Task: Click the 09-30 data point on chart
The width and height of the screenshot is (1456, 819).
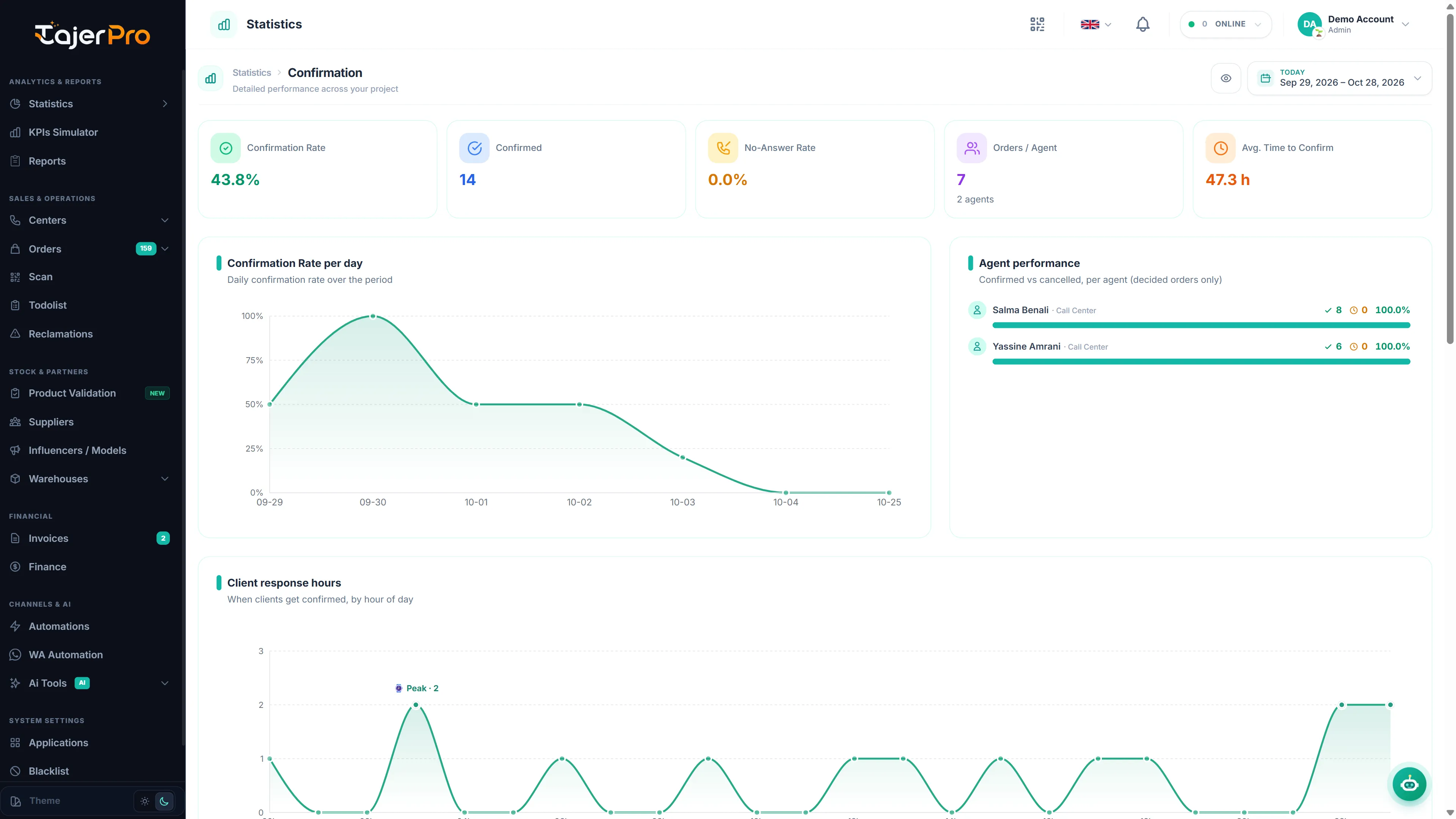Action: pyautogui.click(x=373, y=316)
